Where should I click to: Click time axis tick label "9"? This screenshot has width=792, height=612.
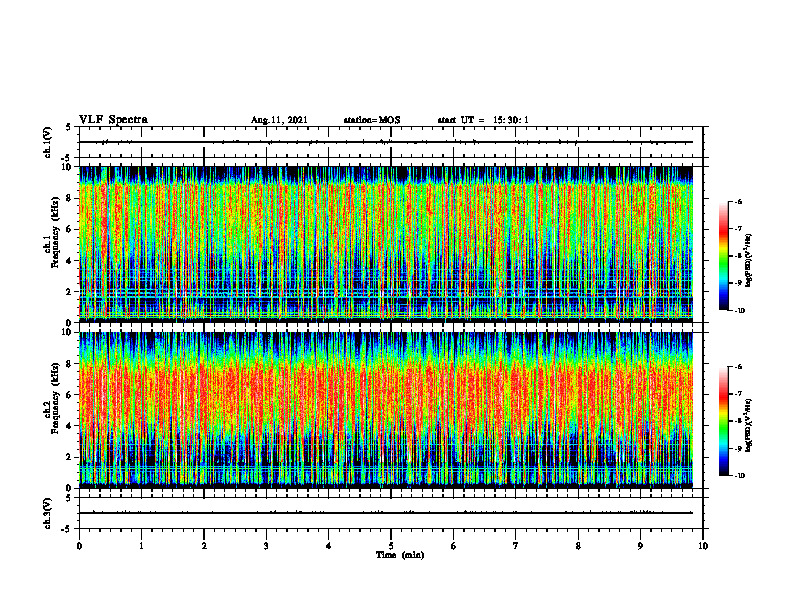(640, 546)
